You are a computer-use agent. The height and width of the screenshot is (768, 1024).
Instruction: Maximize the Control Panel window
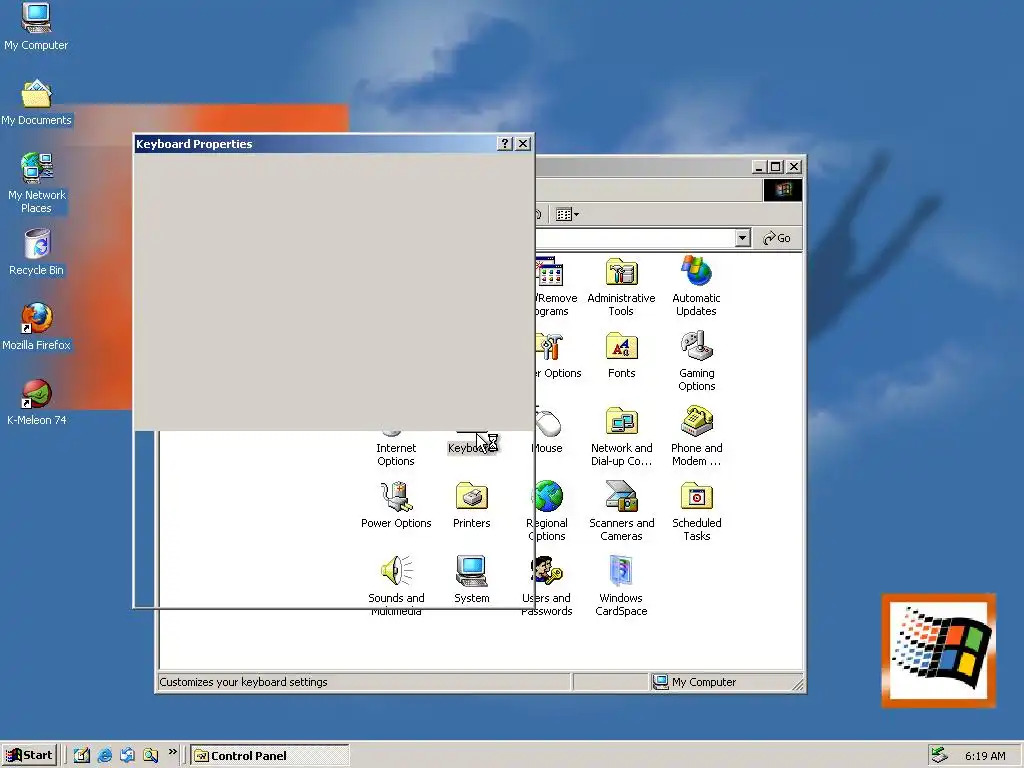(x=775, y=167)
